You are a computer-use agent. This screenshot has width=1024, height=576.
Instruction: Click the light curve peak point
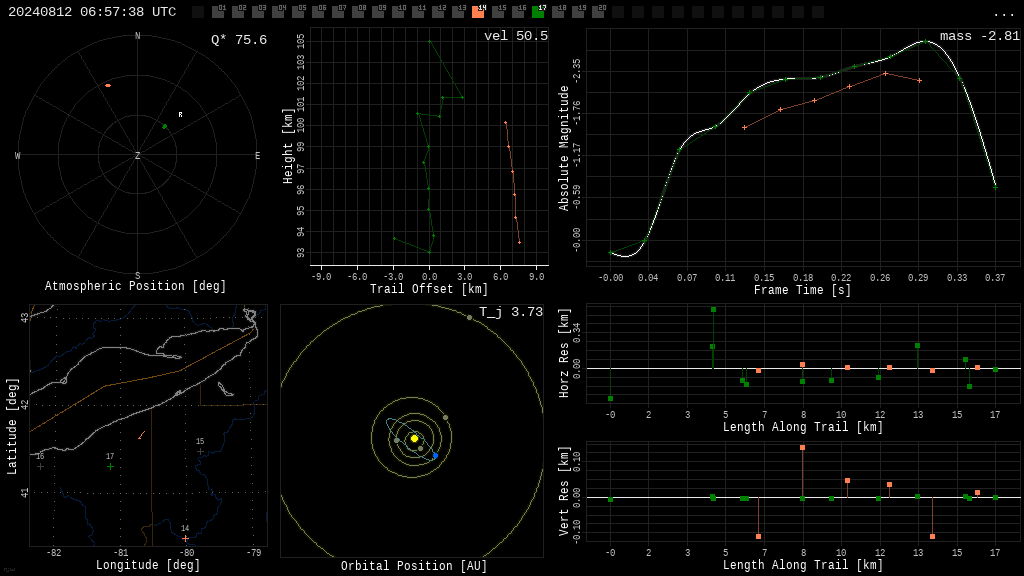(x=926, y=42)
